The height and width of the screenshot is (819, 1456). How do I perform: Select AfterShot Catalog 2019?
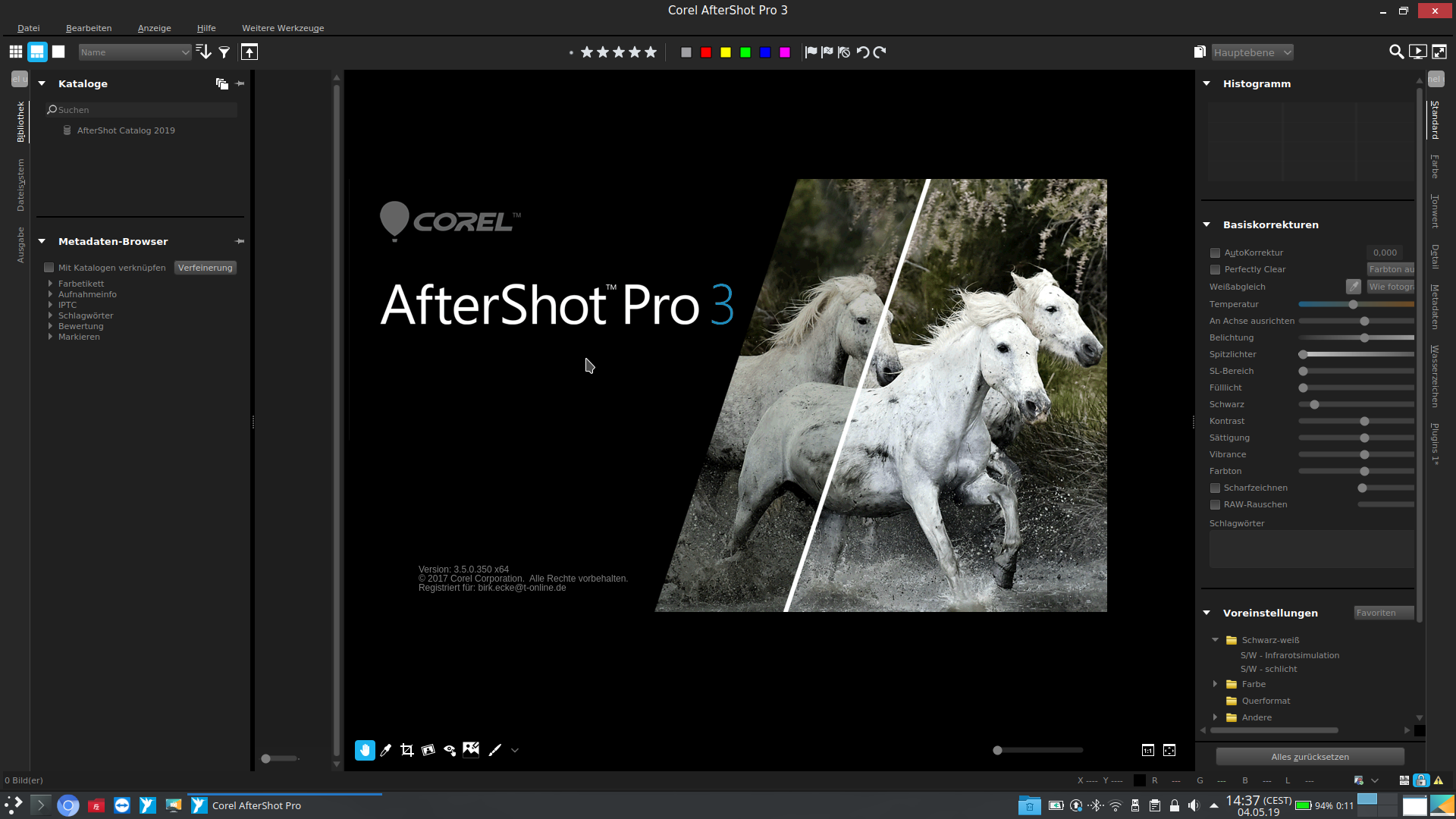[126, 130]
